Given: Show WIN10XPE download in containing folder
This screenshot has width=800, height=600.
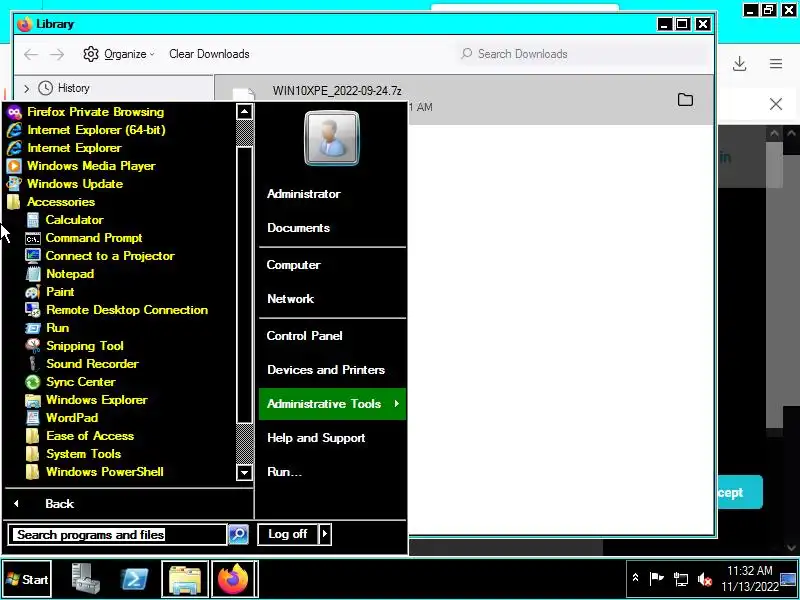Looking at the screenshot, I should point(685,99).
